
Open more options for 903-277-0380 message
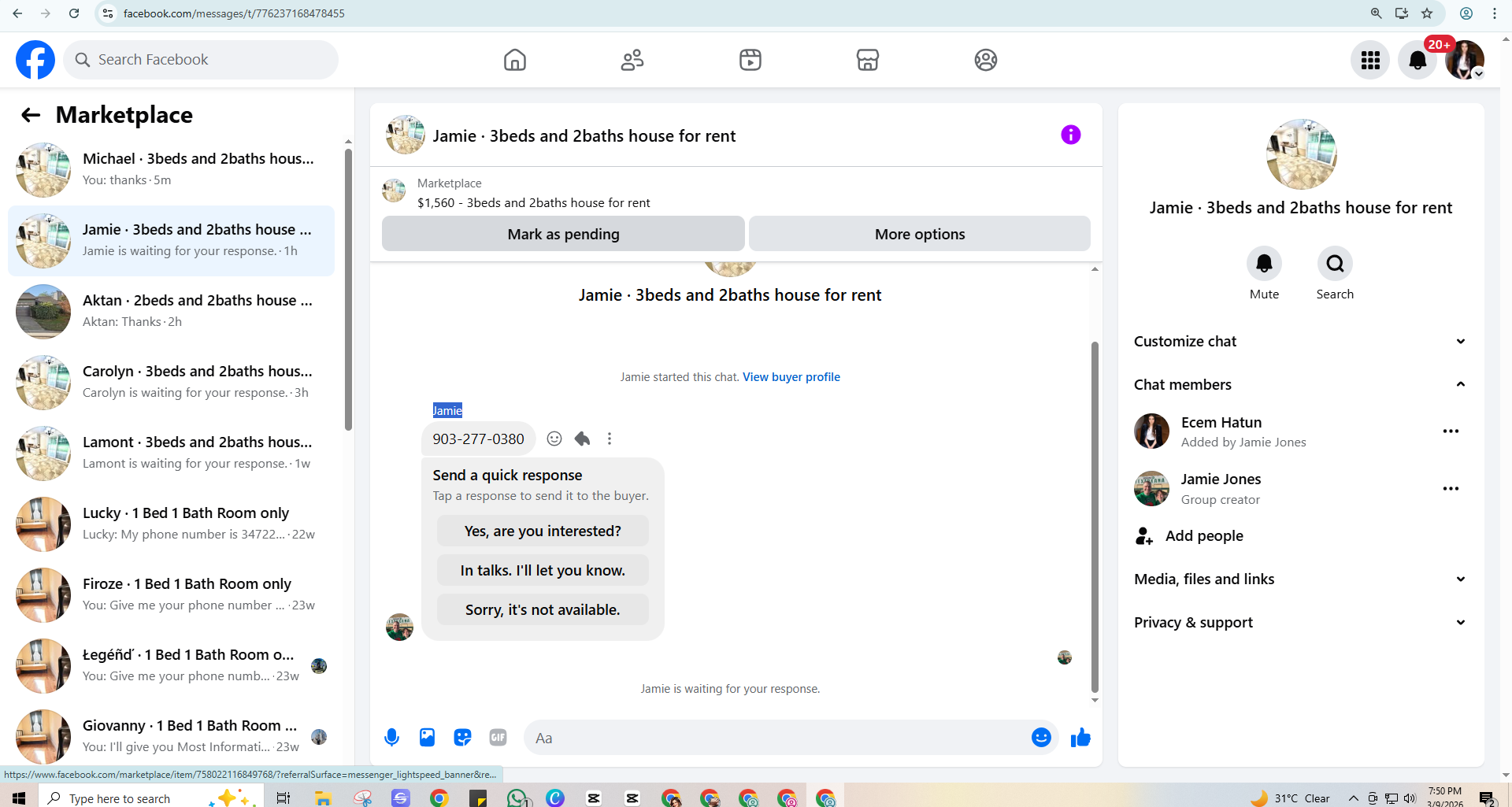(610, 439)
